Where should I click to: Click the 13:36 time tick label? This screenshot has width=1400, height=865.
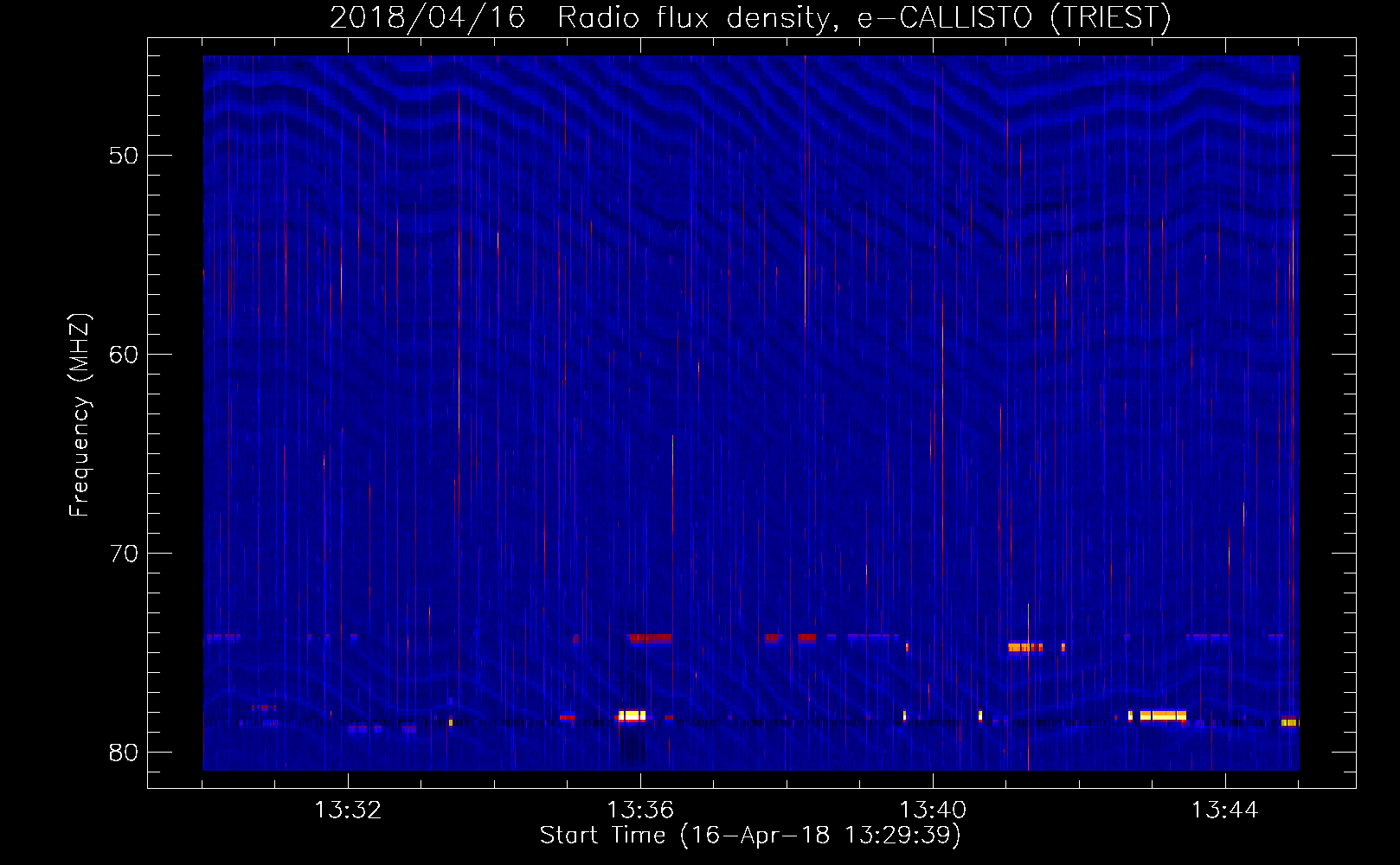point(640,811)
